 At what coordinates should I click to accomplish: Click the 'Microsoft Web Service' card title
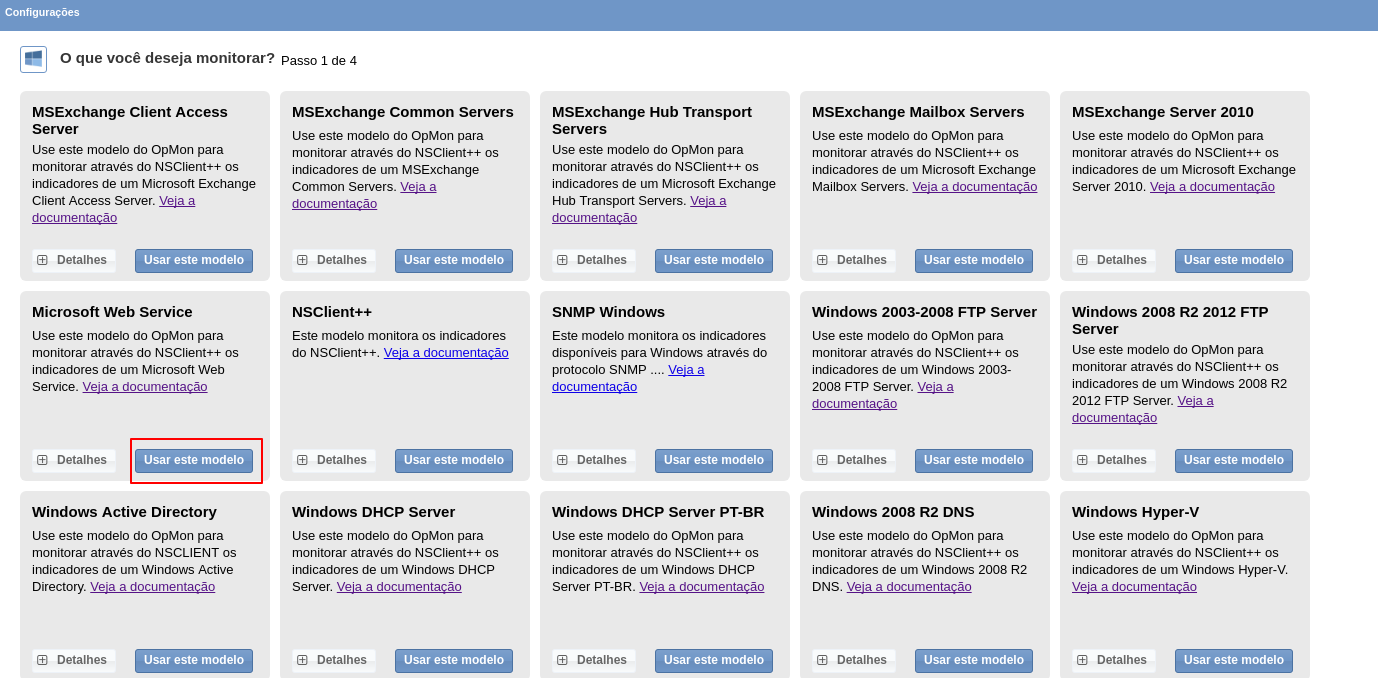[x=112, y=312]
